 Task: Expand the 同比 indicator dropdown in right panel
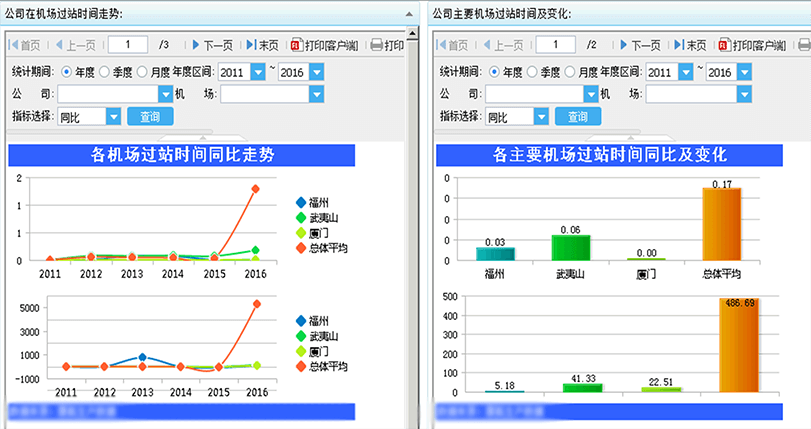pos(541,117)
